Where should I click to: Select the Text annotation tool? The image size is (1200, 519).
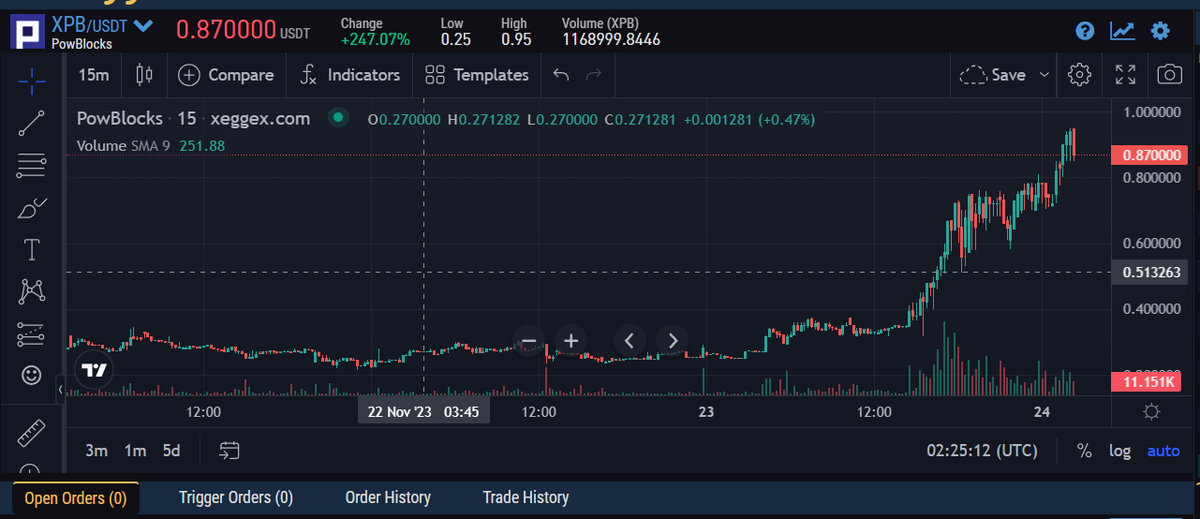pyautogui.click(x=32, y=248)
